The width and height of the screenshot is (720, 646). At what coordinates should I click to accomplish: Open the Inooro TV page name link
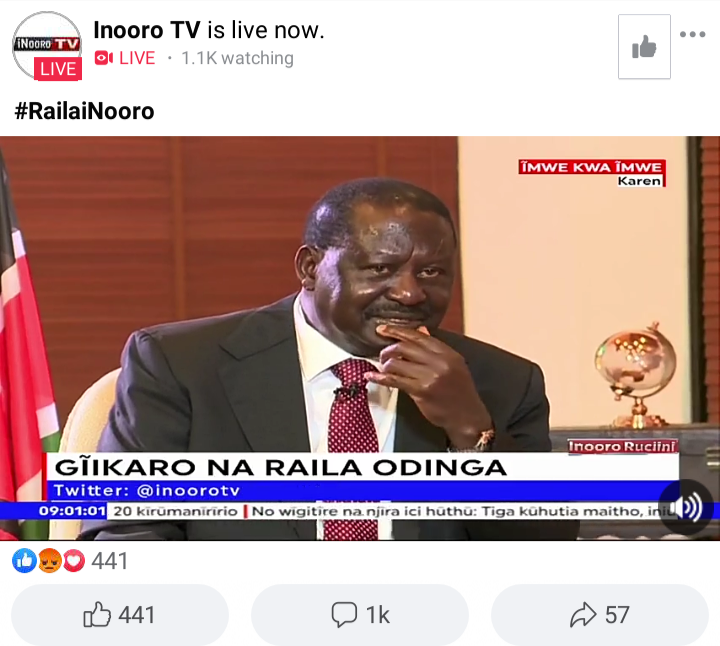(147, 30)
